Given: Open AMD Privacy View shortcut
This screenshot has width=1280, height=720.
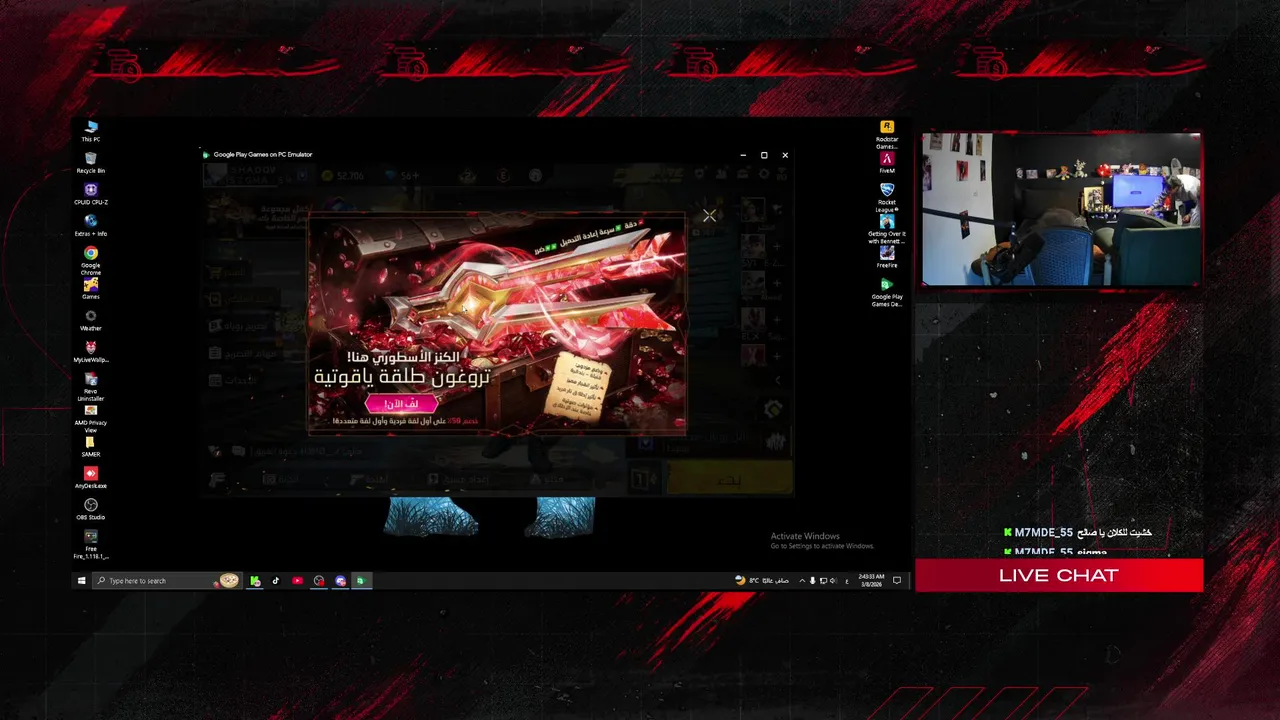Looking at the screenshot, I should coord(91,418).
